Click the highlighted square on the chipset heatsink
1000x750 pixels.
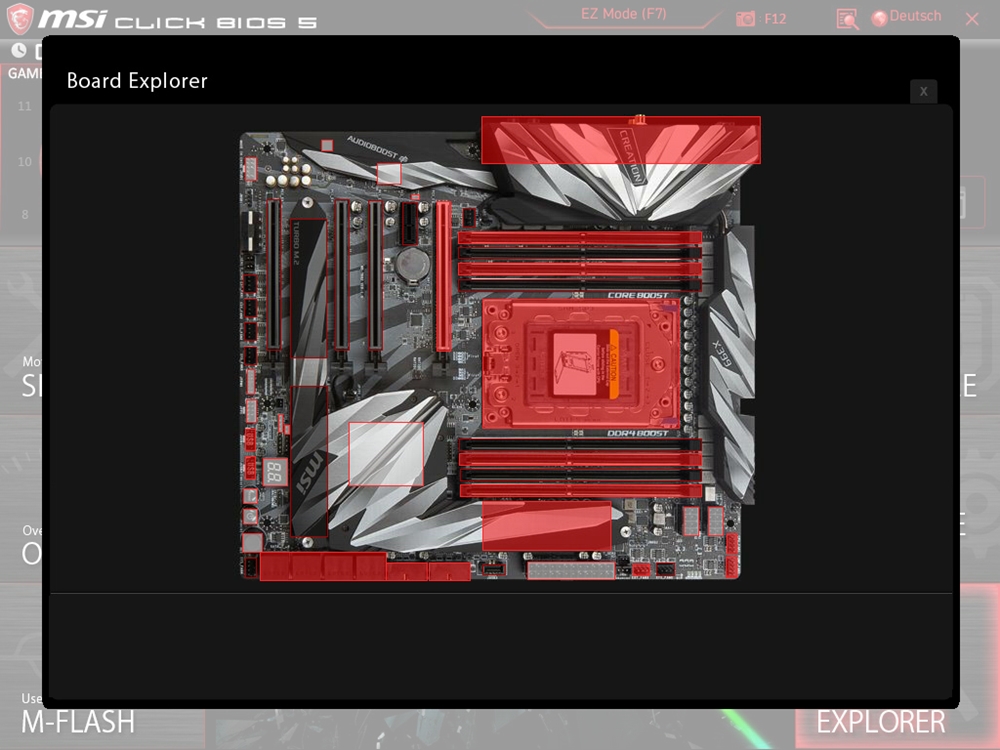385,454
